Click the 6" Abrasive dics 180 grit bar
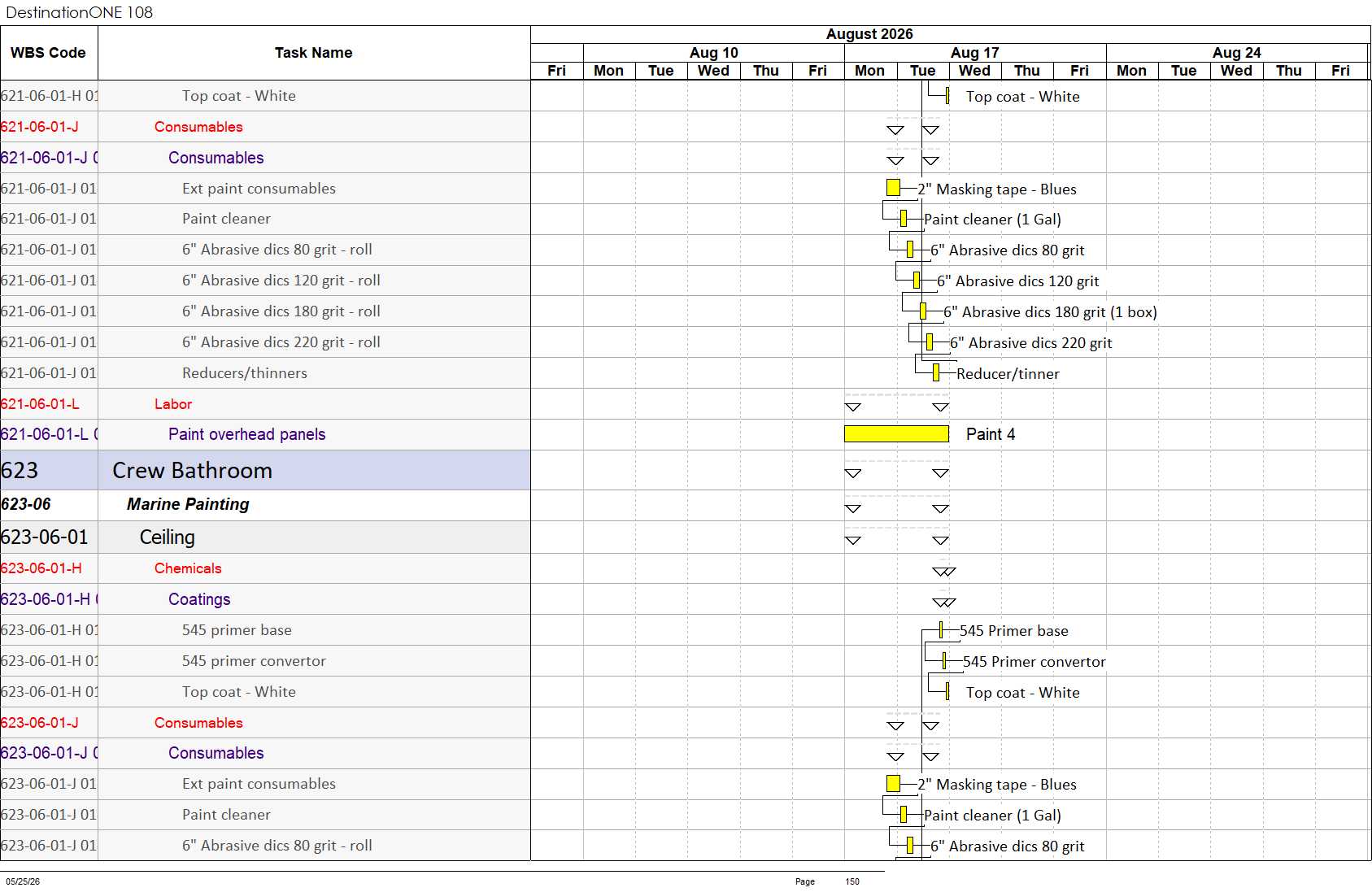1372x892 pixels. click(x=923, y=311)
